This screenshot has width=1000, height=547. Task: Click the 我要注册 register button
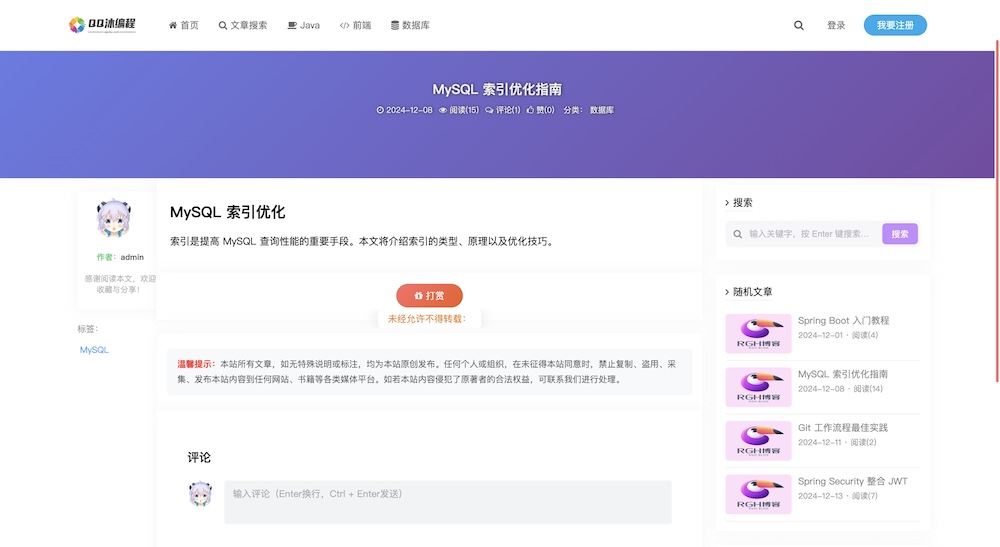[x=895, y=26]
